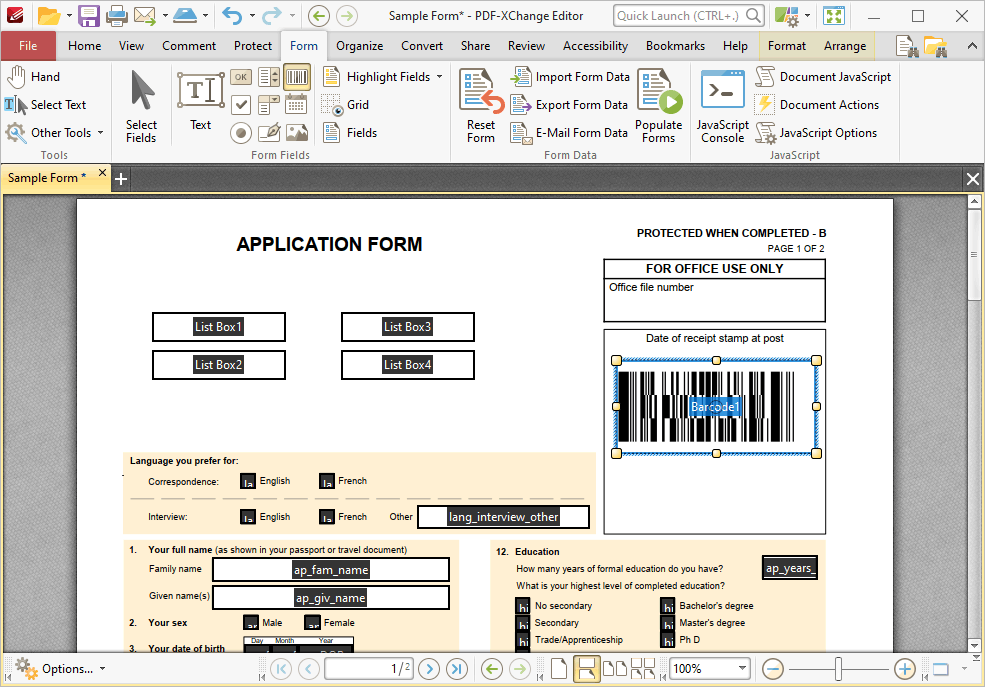Select the Hand tool
The image size is (985, 687).
(x=34, y=77)
